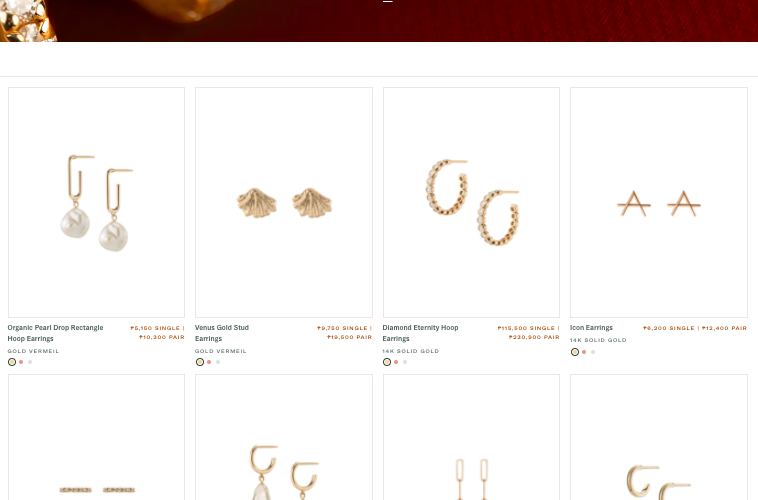Open the Icon Earrings product title
Image resolution: width=758 pixels, height=500 pixels.
click(x=591, y=327)
